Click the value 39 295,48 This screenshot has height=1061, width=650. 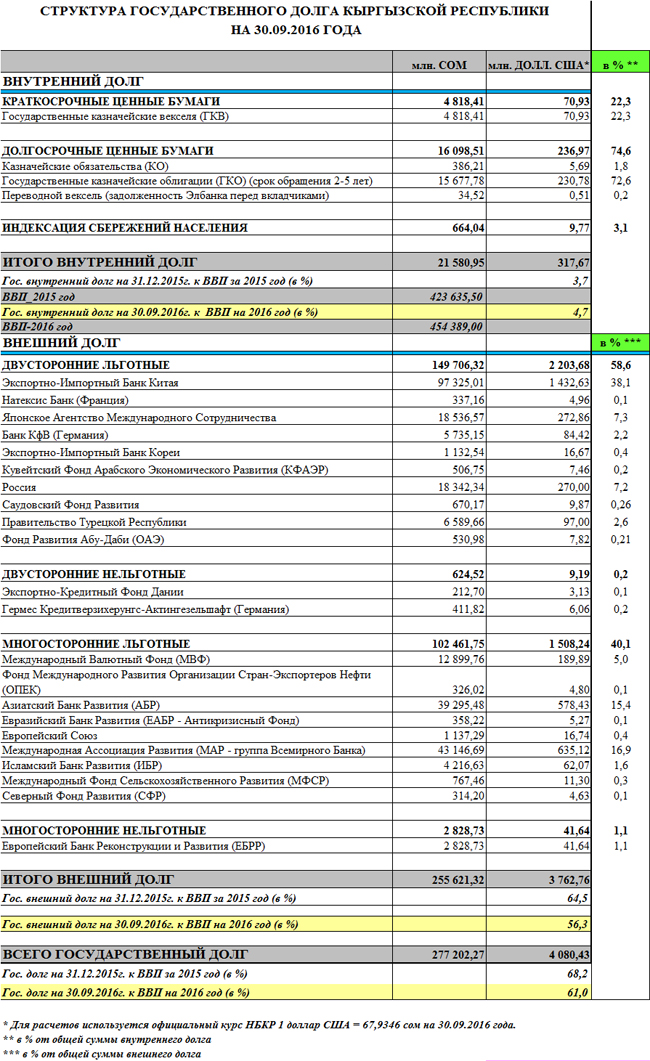click(x=461, y=705)
